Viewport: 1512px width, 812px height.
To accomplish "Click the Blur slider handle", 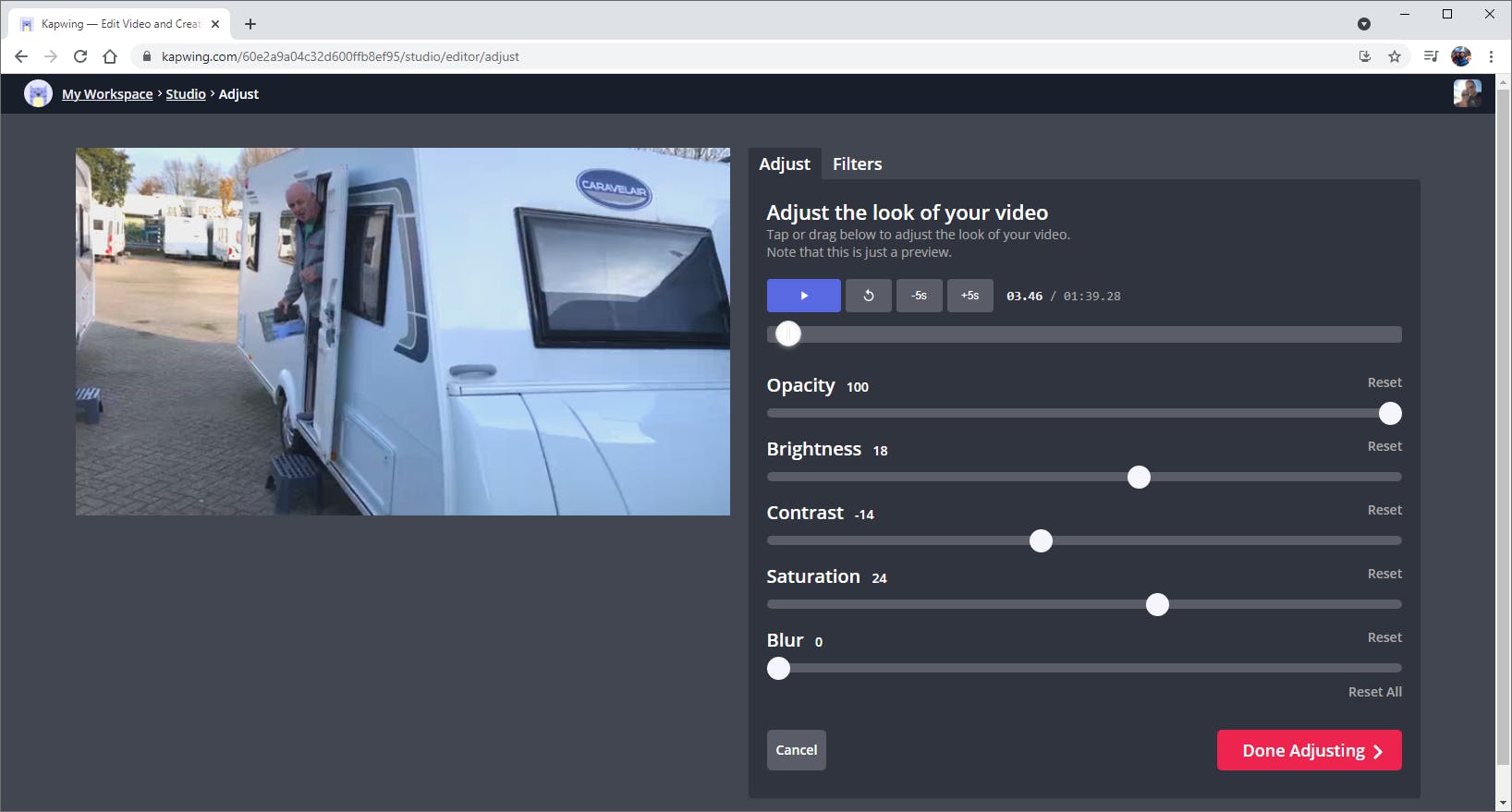I will pyautogui.click(x=779, y=669).
